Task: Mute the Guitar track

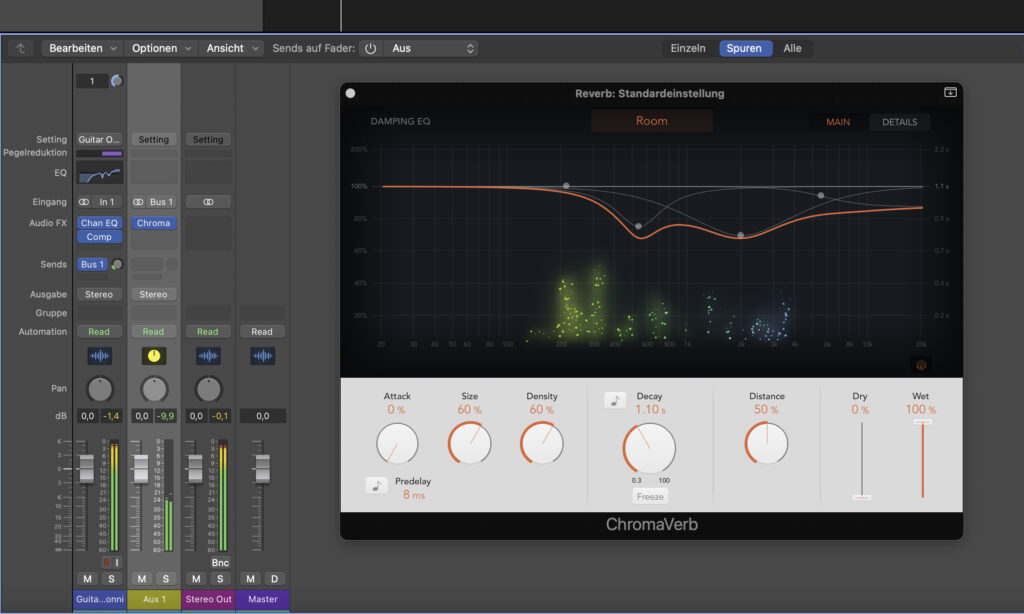Action: [88, 579]
